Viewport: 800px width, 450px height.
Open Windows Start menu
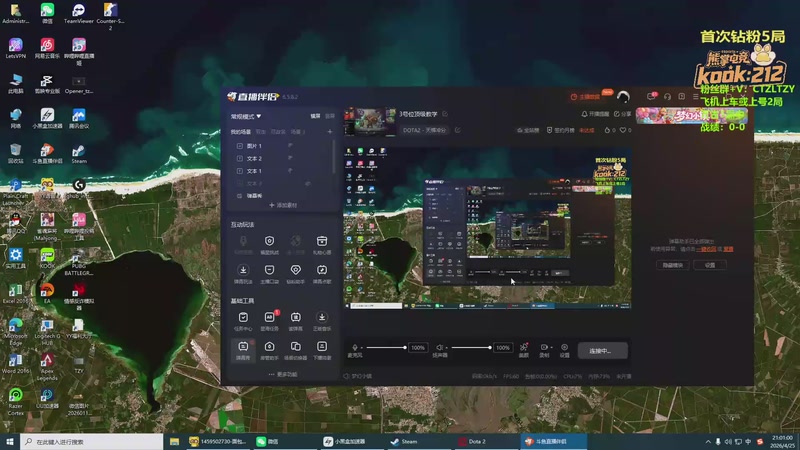pos(10,441)
